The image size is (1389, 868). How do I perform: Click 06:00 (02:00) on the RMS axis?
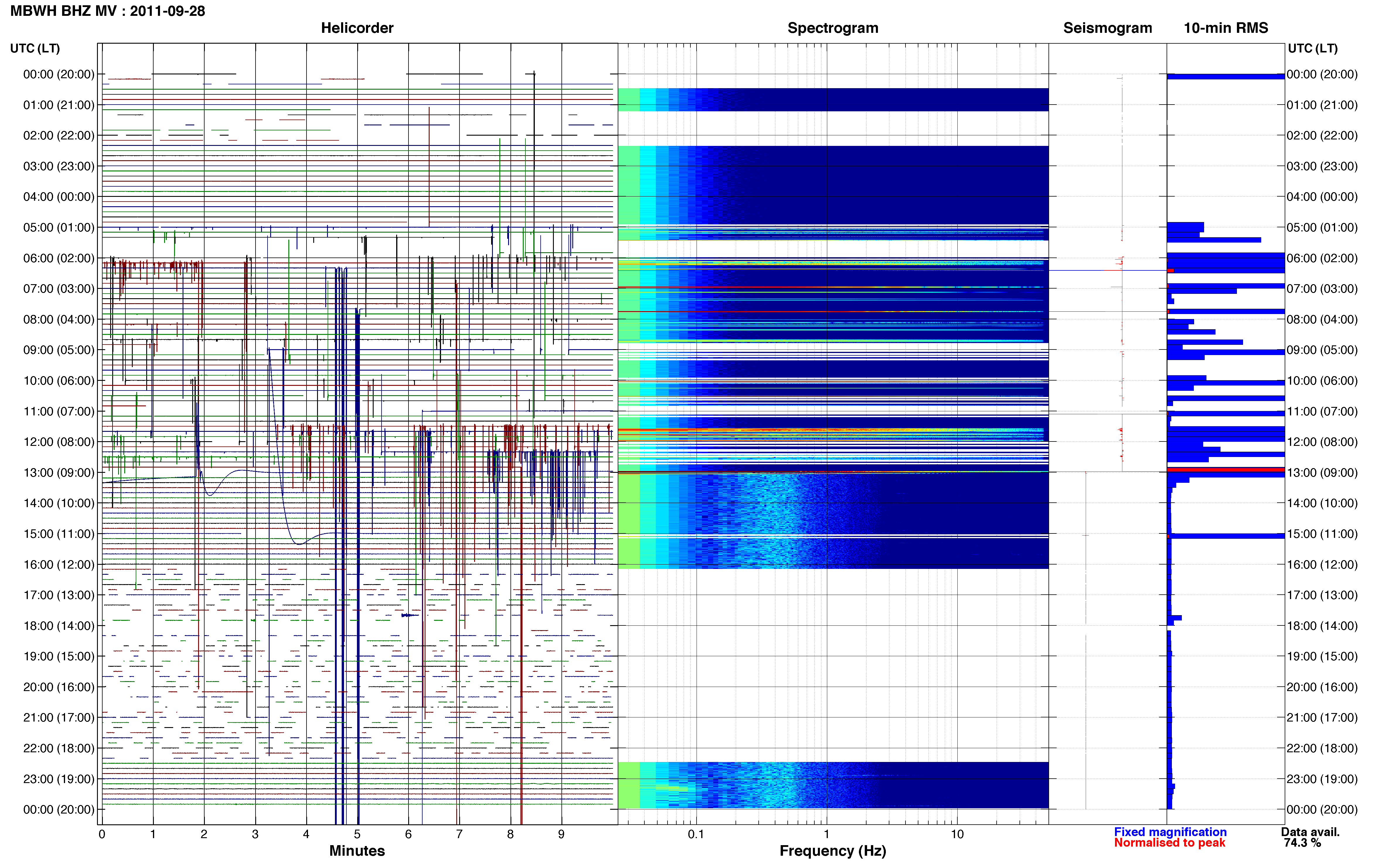[1322, 258]
